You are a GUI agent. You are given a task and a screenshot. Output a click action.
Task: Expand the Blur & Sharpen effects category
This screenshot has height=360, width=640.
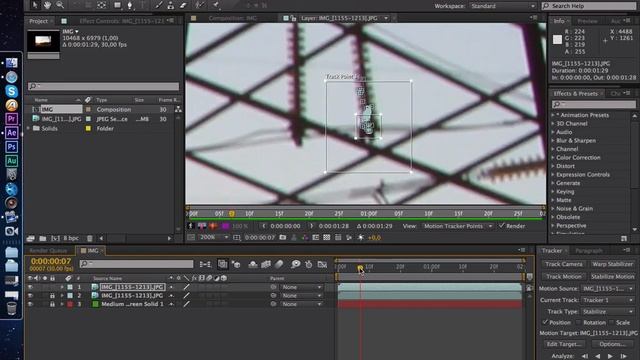[x=553, y=140]
